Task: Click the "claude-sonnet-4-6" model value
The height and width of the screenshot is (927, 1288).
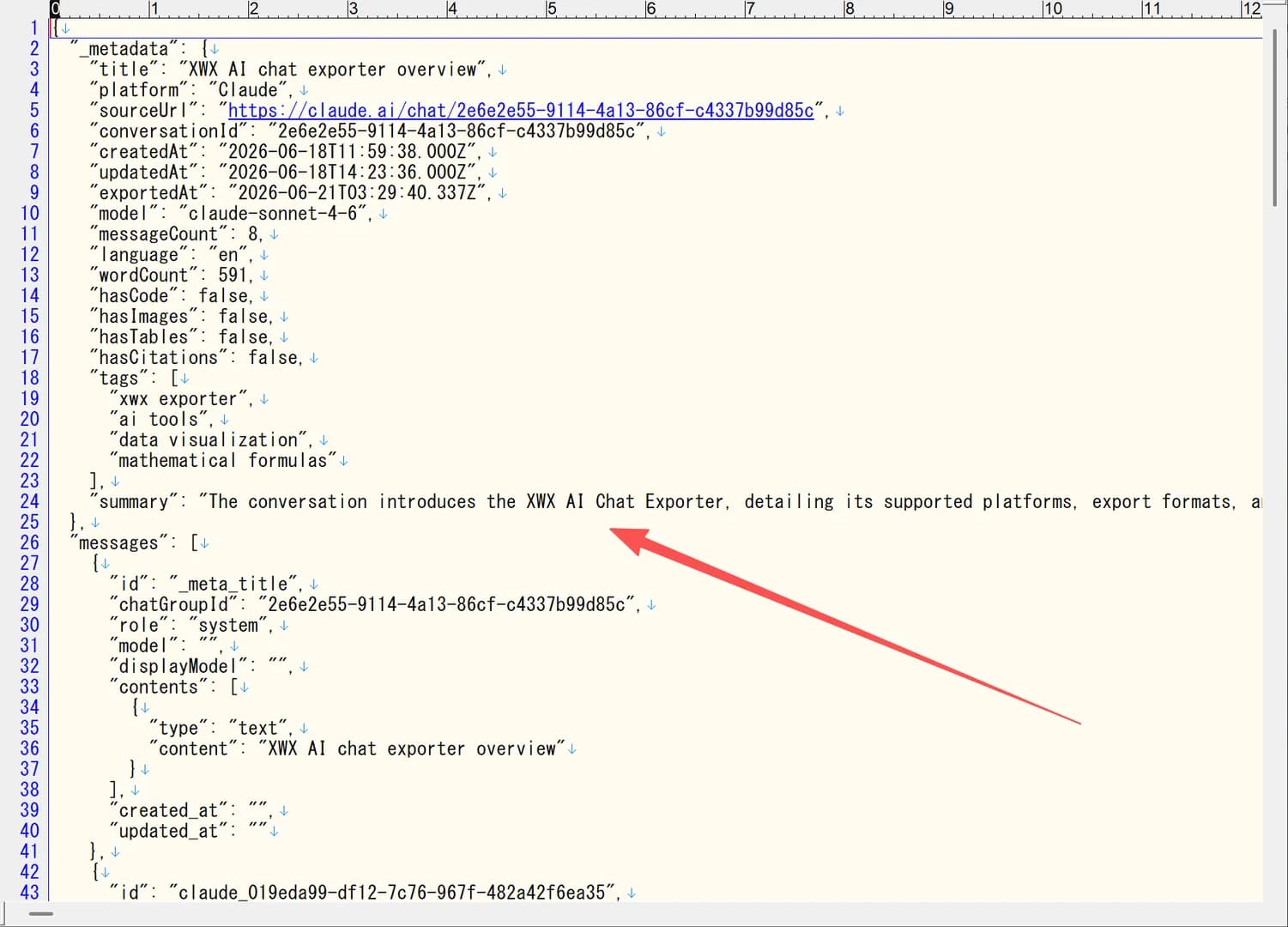Action: 273,214
